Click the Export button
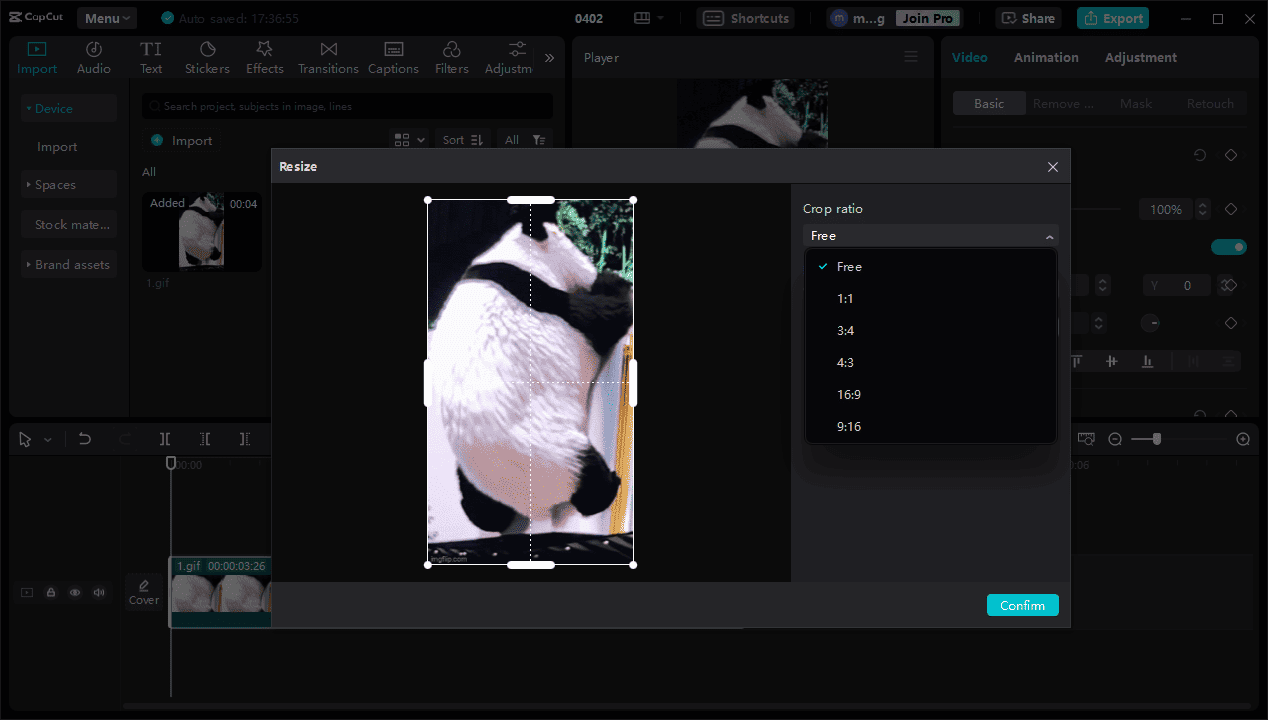Screen dimensions: 1268x720 tap(1112, 17)
